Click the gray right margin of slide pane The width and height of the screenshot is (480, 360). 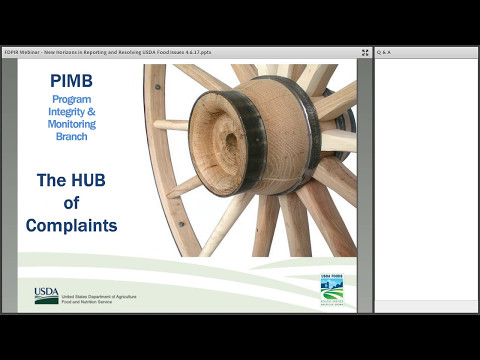(364, 186)
